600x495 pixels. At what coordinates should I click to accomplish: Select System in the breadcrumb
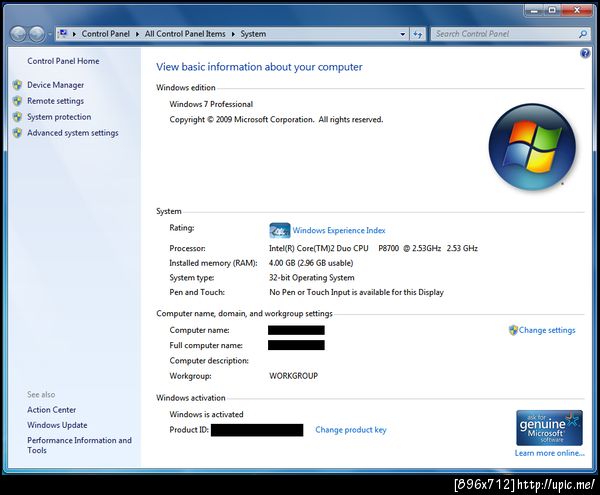click(x=253, y=34)
